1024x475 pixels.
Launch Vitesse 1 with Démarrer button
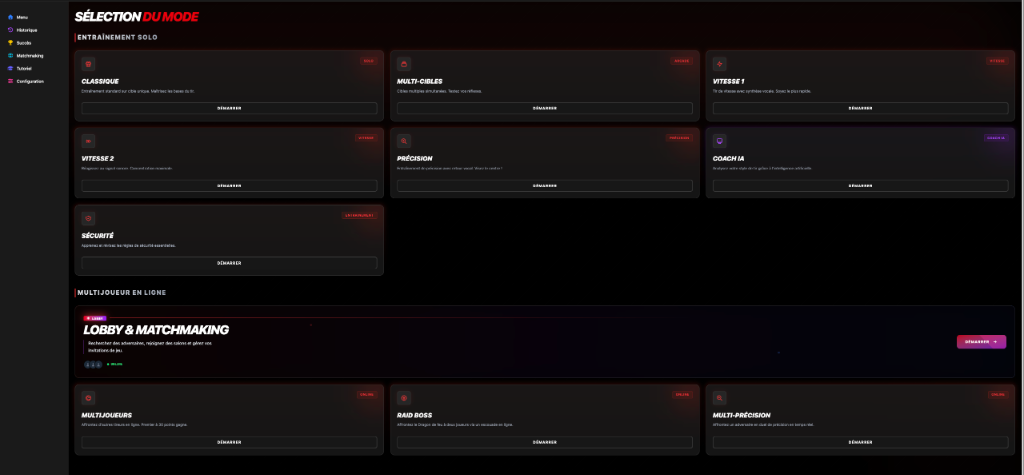(x=861, y=108)
